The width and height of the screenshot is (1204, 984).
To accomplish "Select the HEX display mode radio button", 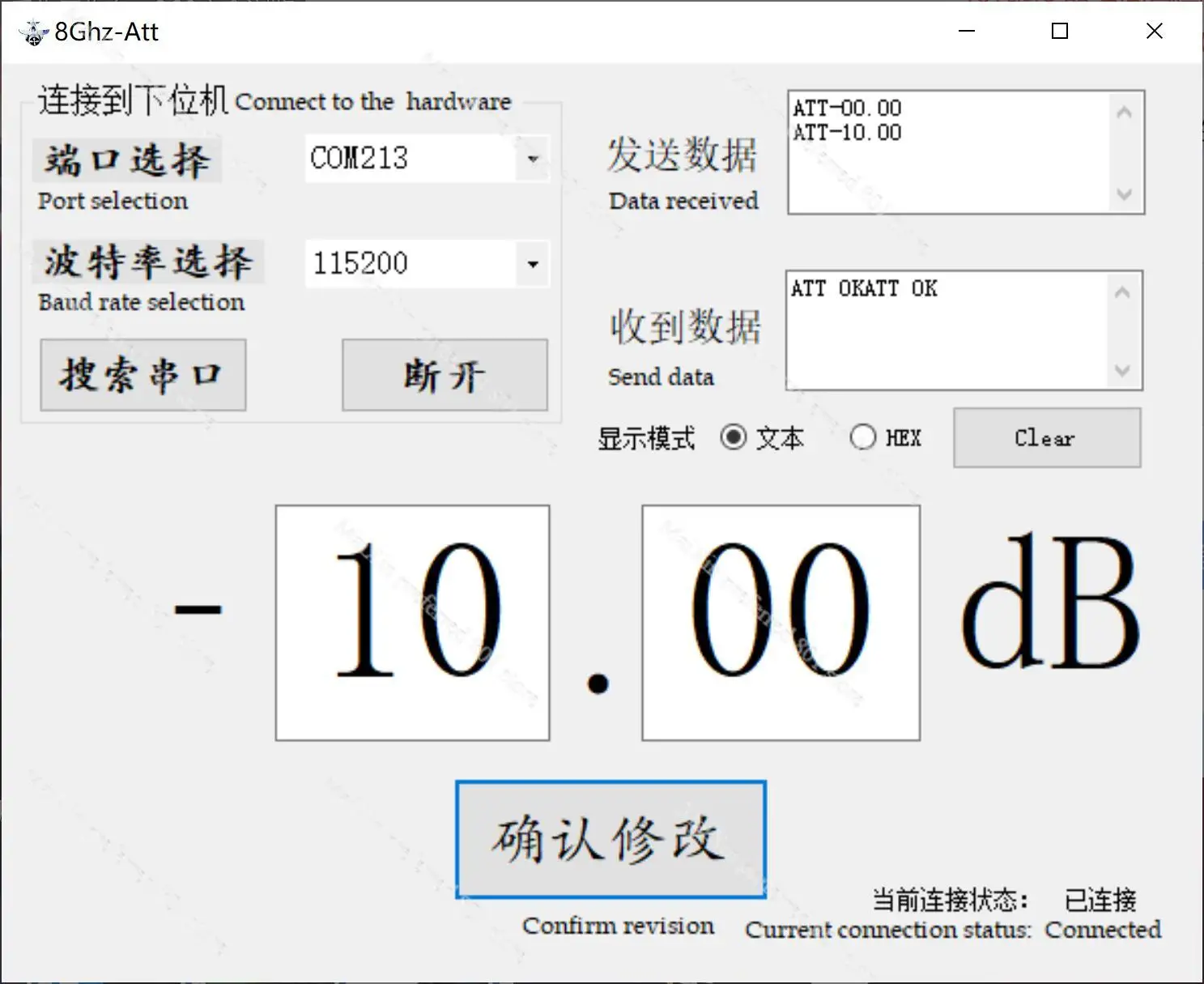I will click(863, 437).
